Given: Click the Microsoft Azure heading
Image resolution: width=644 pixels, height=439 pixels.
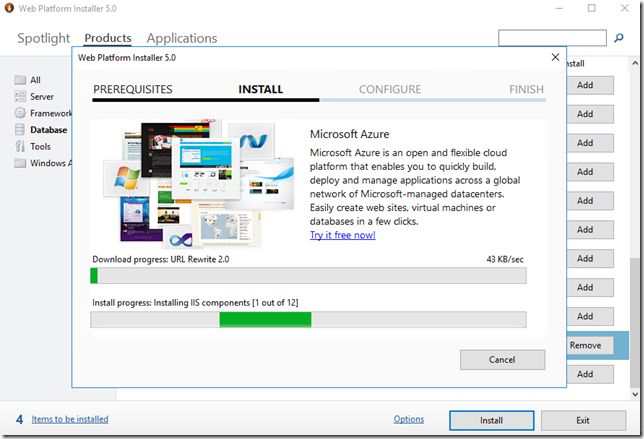Looking at the screenshot, I should click(350, 134).
